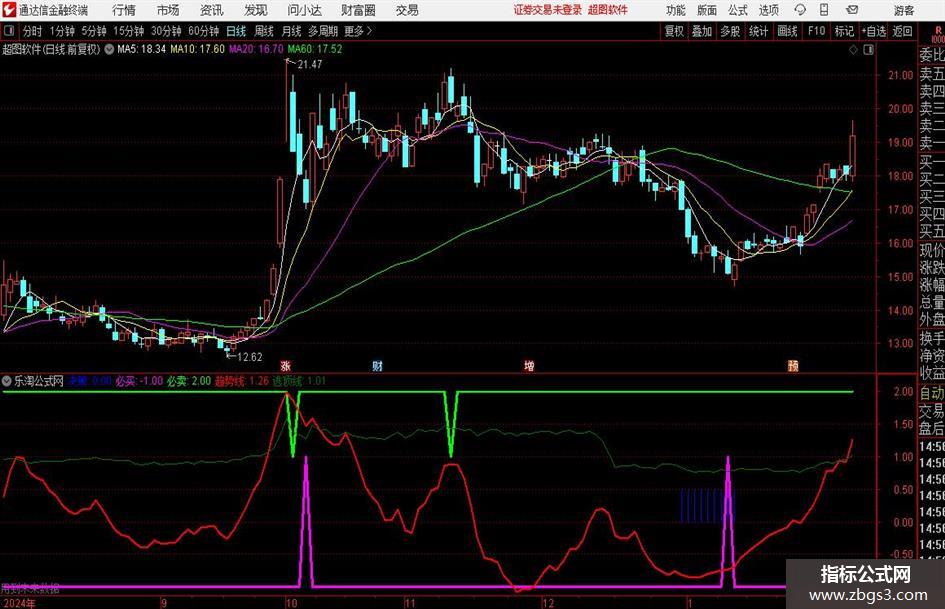Click the 交易 button in right sidebar
The height and width of the screenshot is (609, 945).
click(932, 411)
